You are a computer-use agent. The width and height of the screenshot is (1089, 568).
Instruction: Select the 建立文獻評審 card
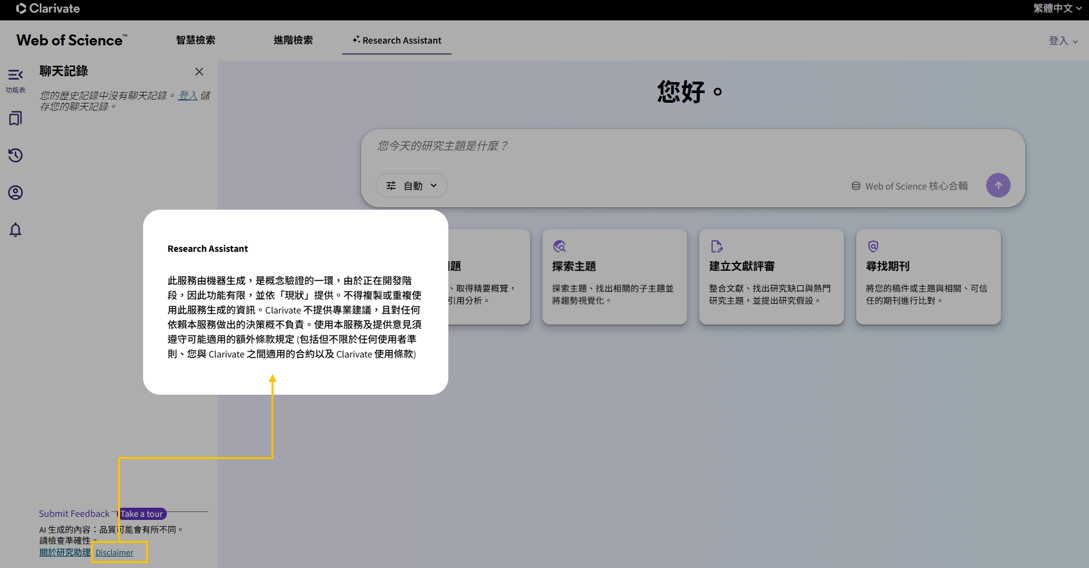[x=772, y=276]
